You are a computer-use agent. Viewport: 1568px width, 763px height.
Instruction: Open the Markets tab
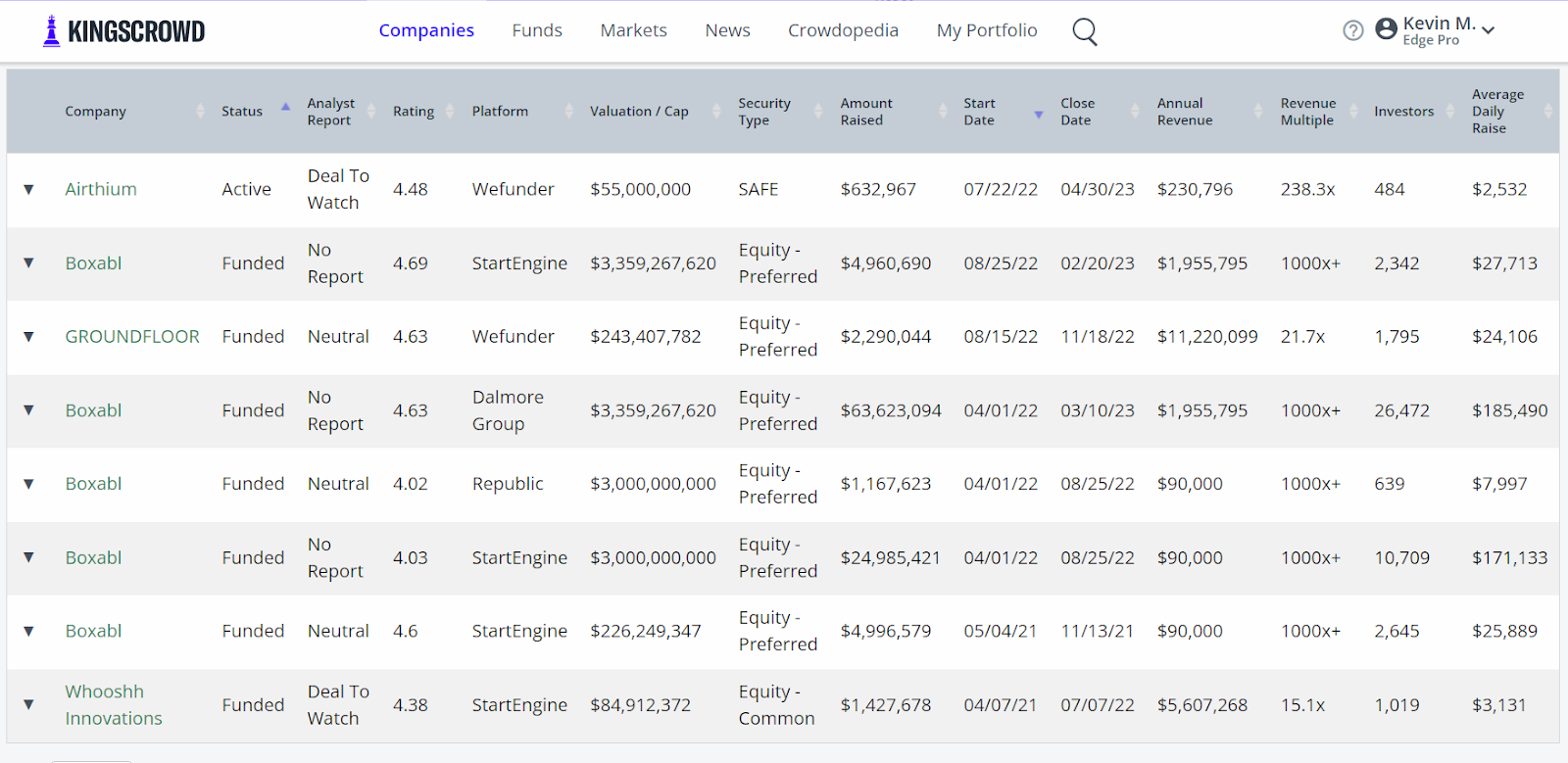[633, 30]
